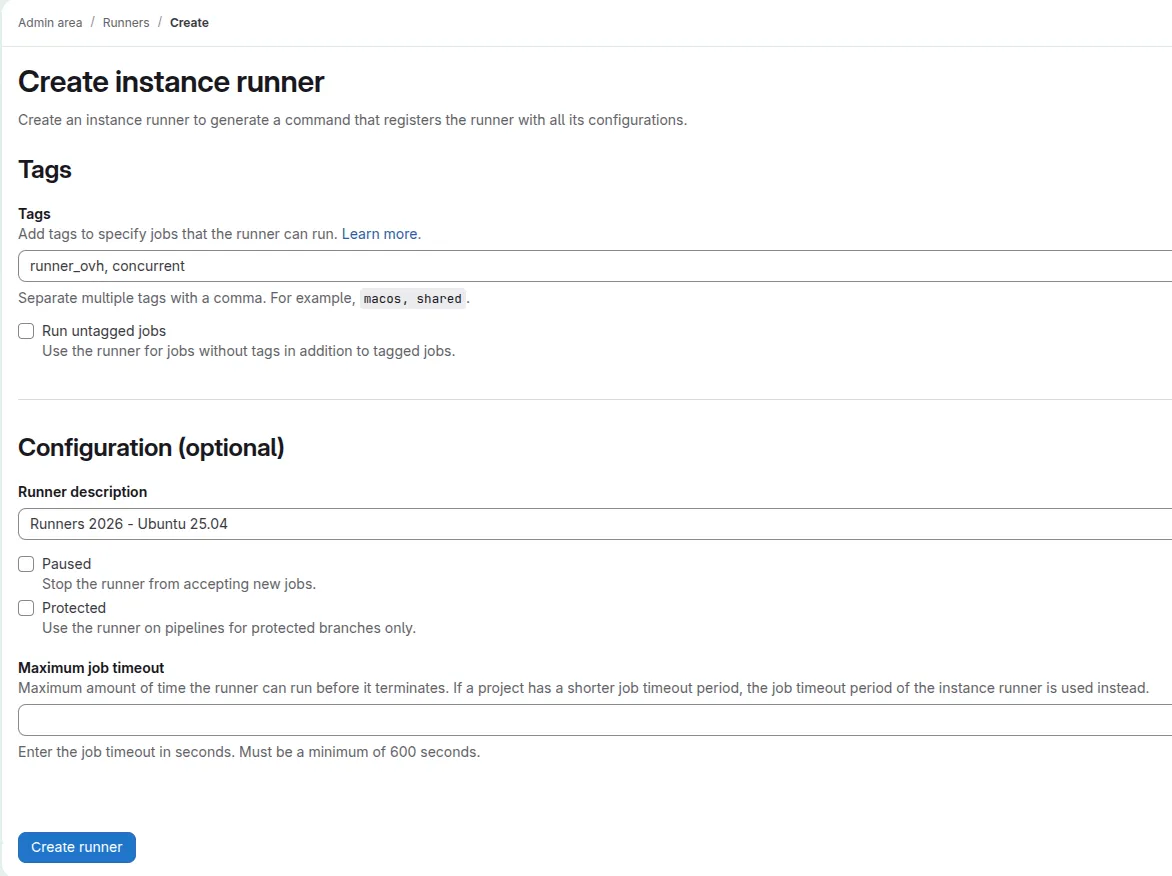Click the 'Runner description' label
Image resolution: width=1172 pixels, height=876 pixels.
tap(82, 492)
